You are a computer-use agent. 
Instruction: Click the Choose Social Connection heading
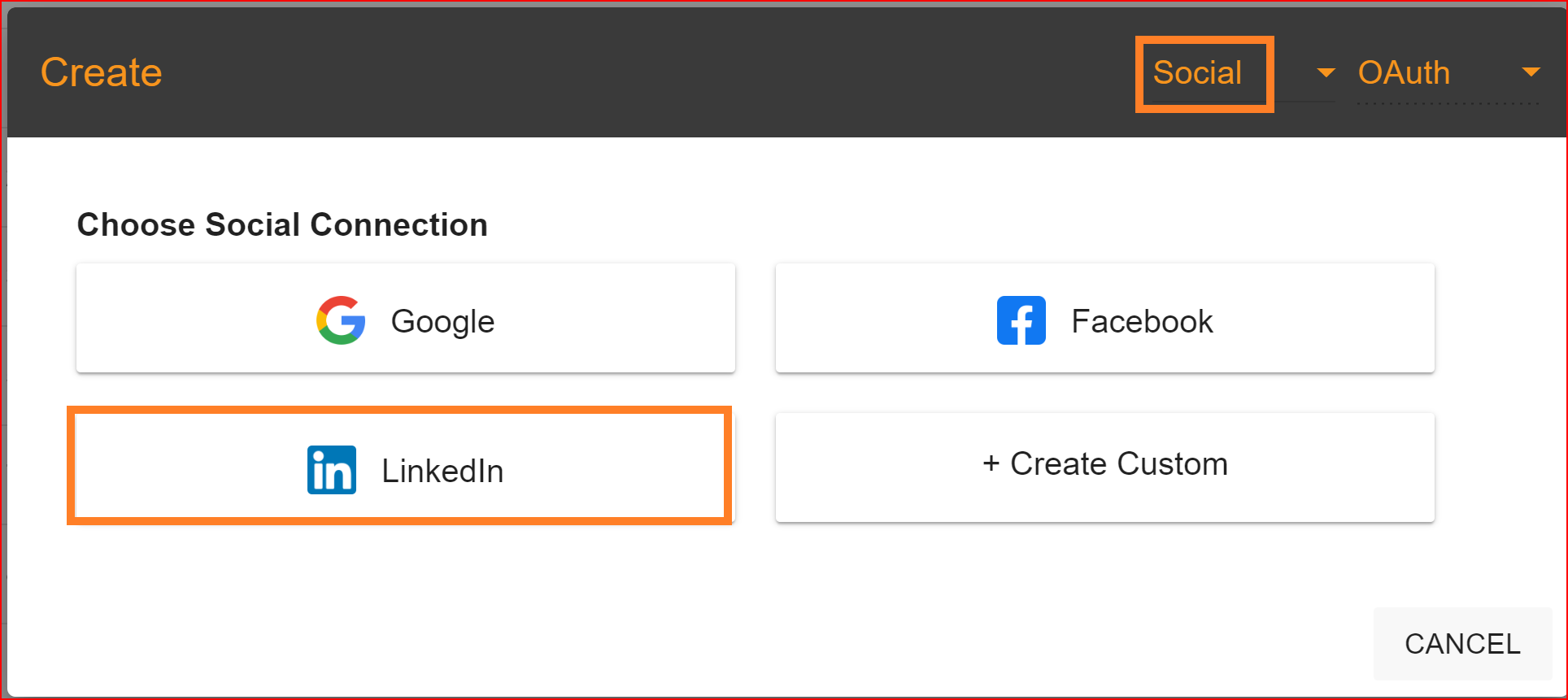tap(282, 224)
